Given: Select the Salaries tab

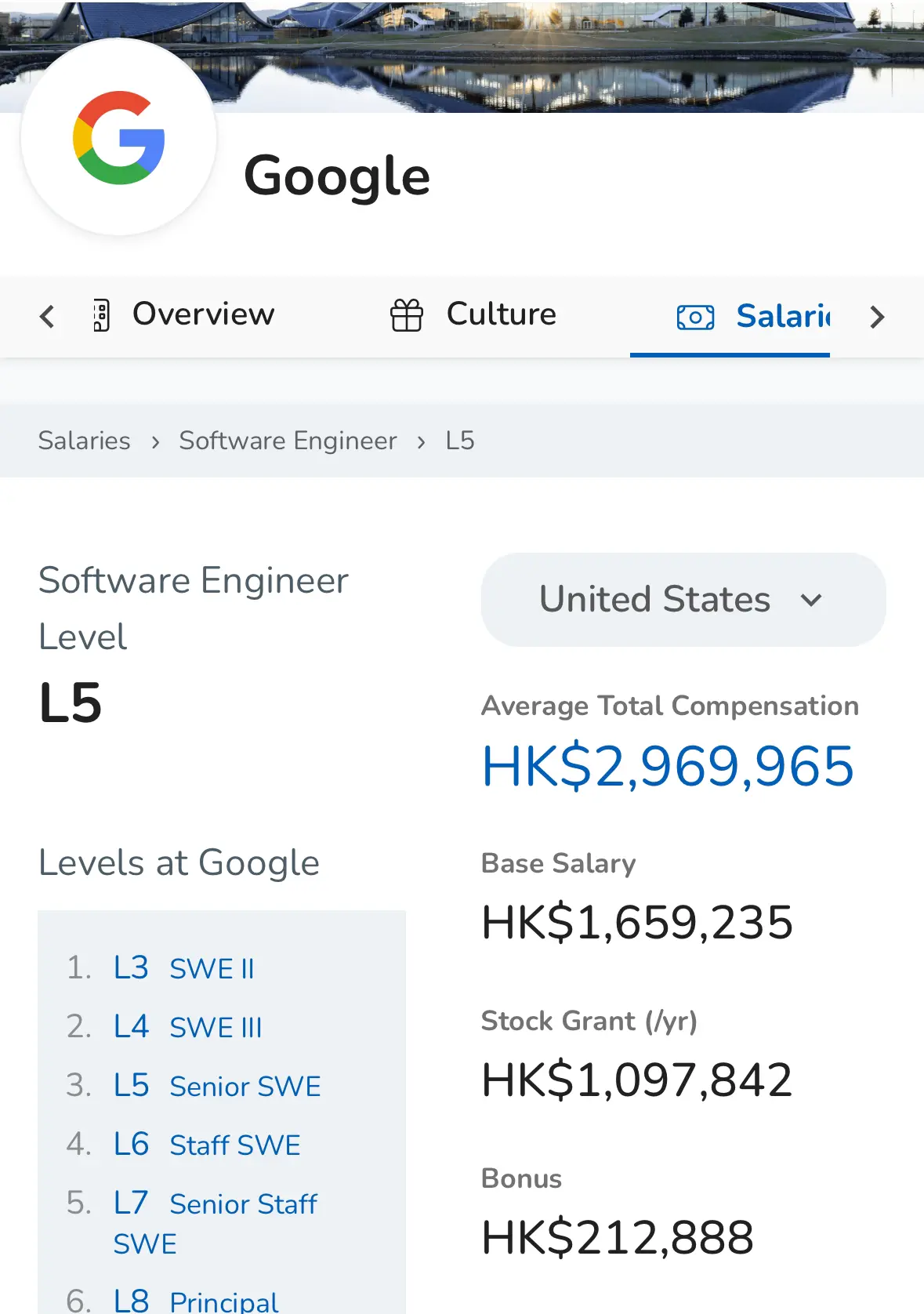Looking at the screenshot, I should [x=782, y=316].
